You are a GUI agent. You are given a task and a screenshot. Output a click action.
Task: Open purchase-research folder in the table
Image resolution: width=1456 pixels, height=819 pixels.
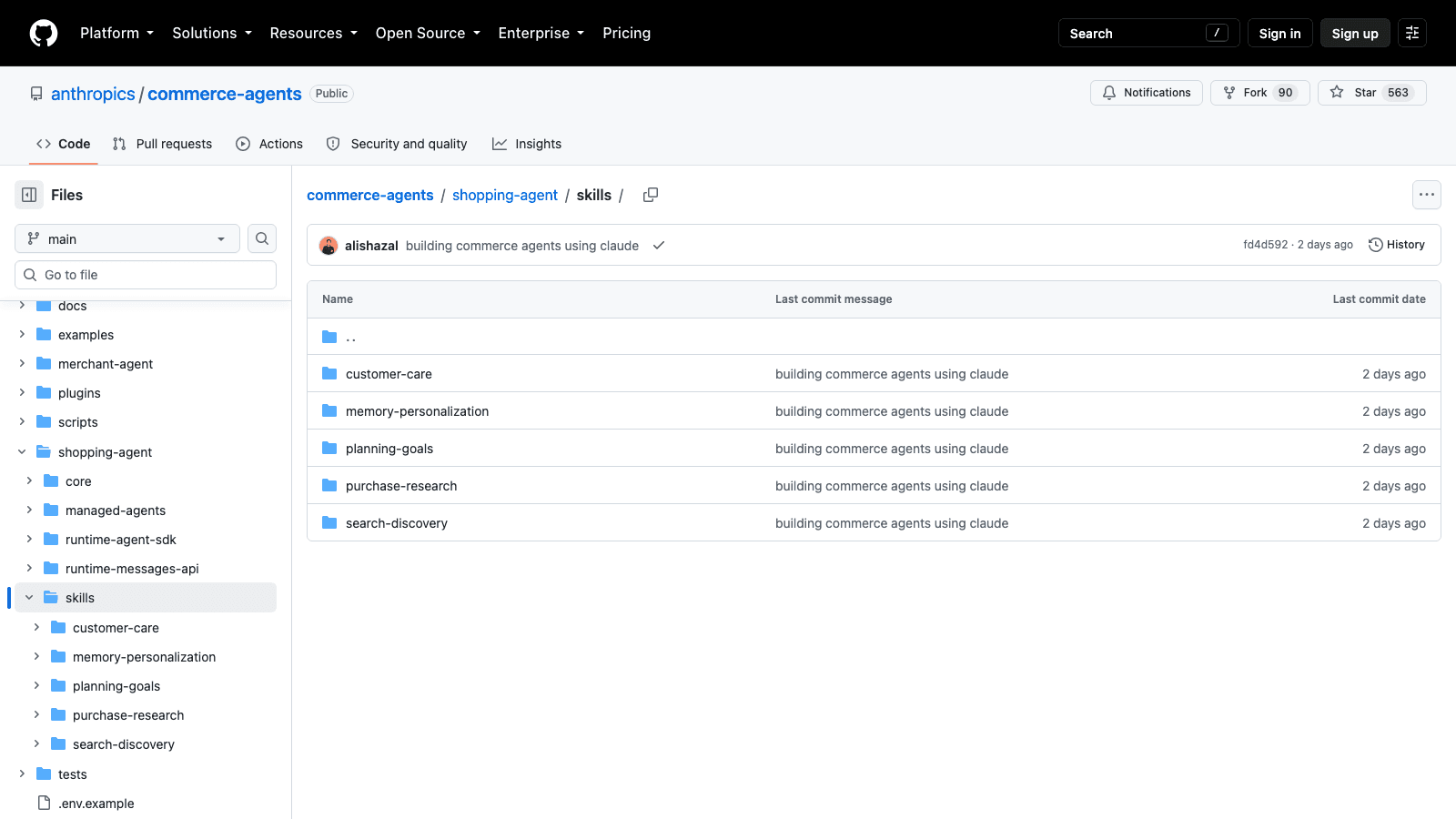tap(401, 486)
